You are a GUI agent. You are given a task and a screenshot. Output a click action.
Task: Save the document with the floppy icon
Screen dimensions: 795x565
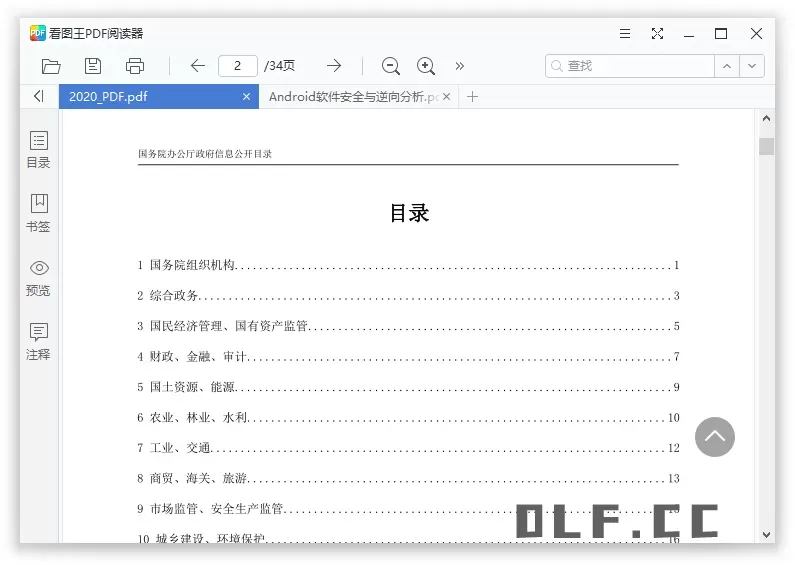pos(93,66)
